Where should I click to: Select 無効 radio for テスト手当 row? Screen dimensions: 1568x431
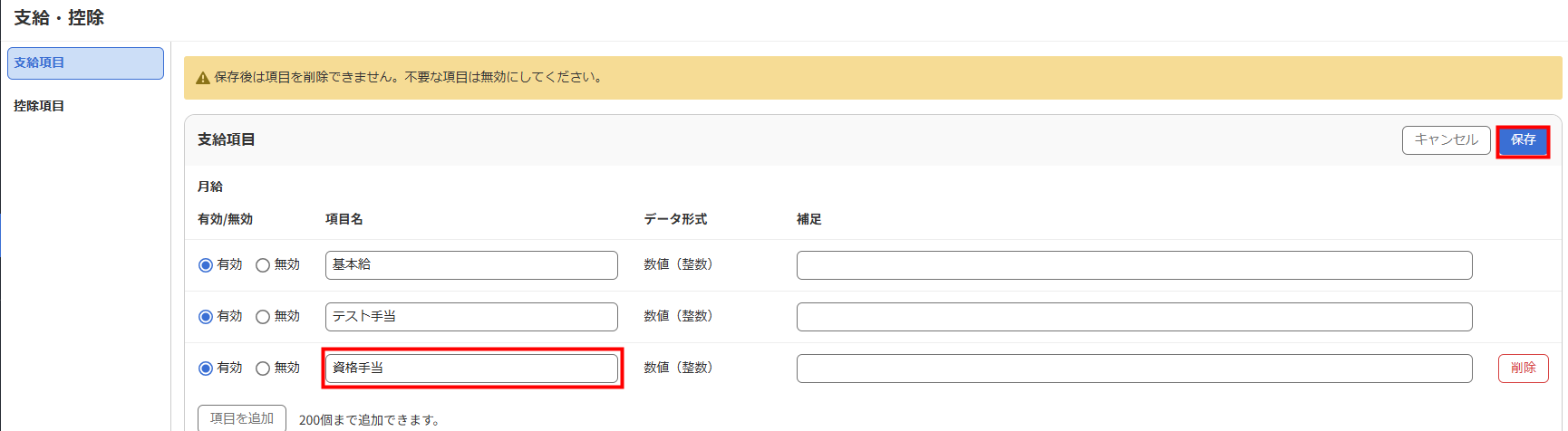pyautogui.click(x=263, y=317)
